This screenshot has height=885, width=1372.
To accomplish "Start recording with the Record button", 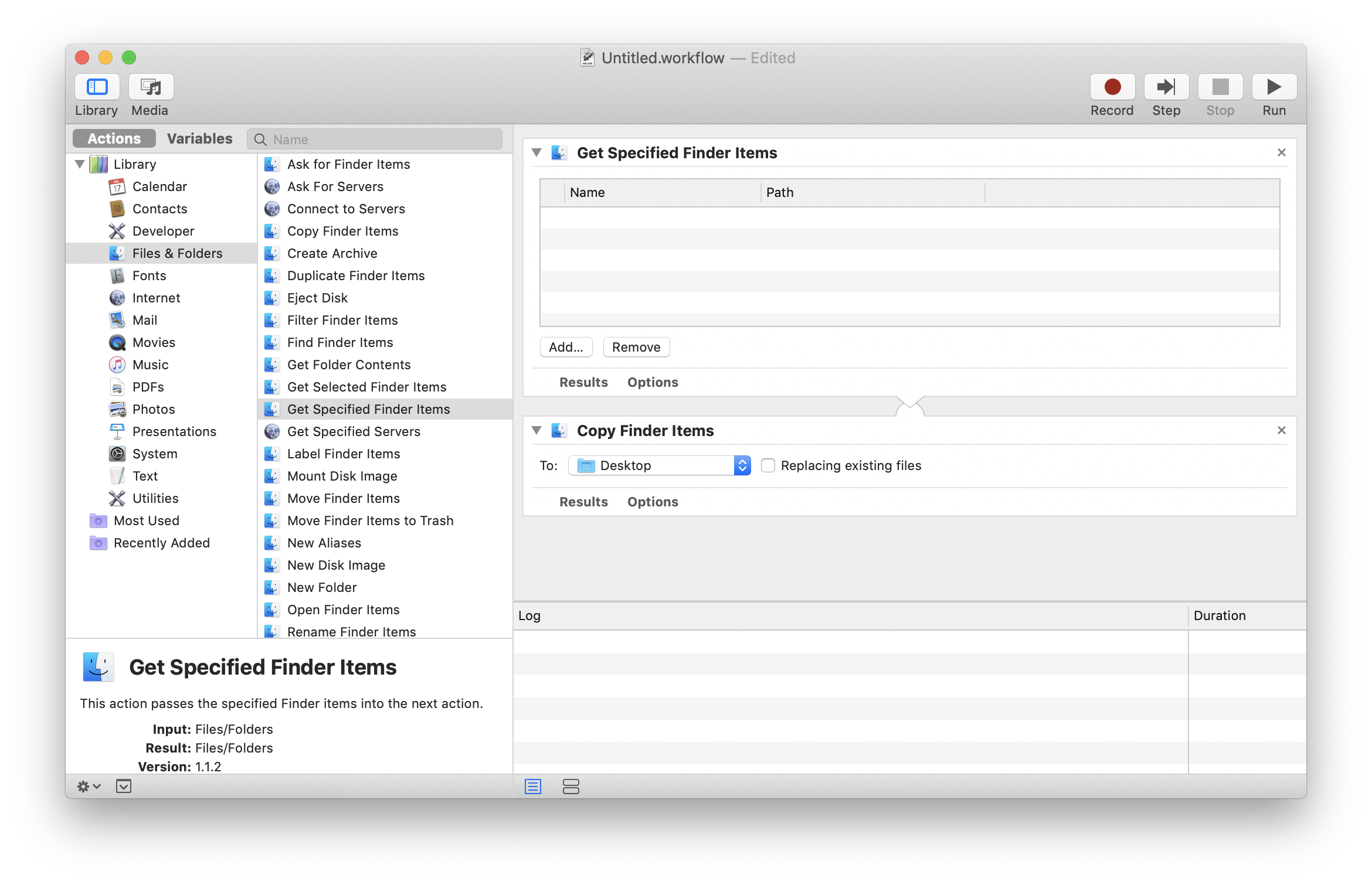I will click(x=1112, y=87).
